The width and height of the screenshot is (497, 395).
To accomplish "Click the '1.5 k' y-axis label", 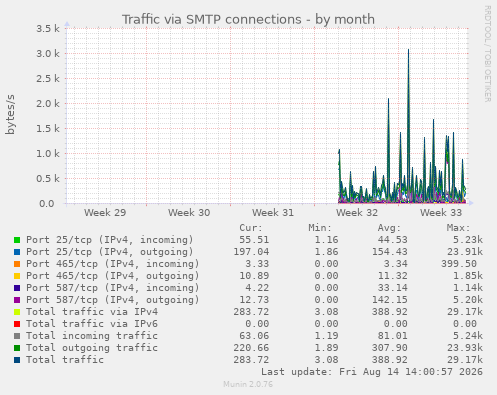I will pos(48,129).
